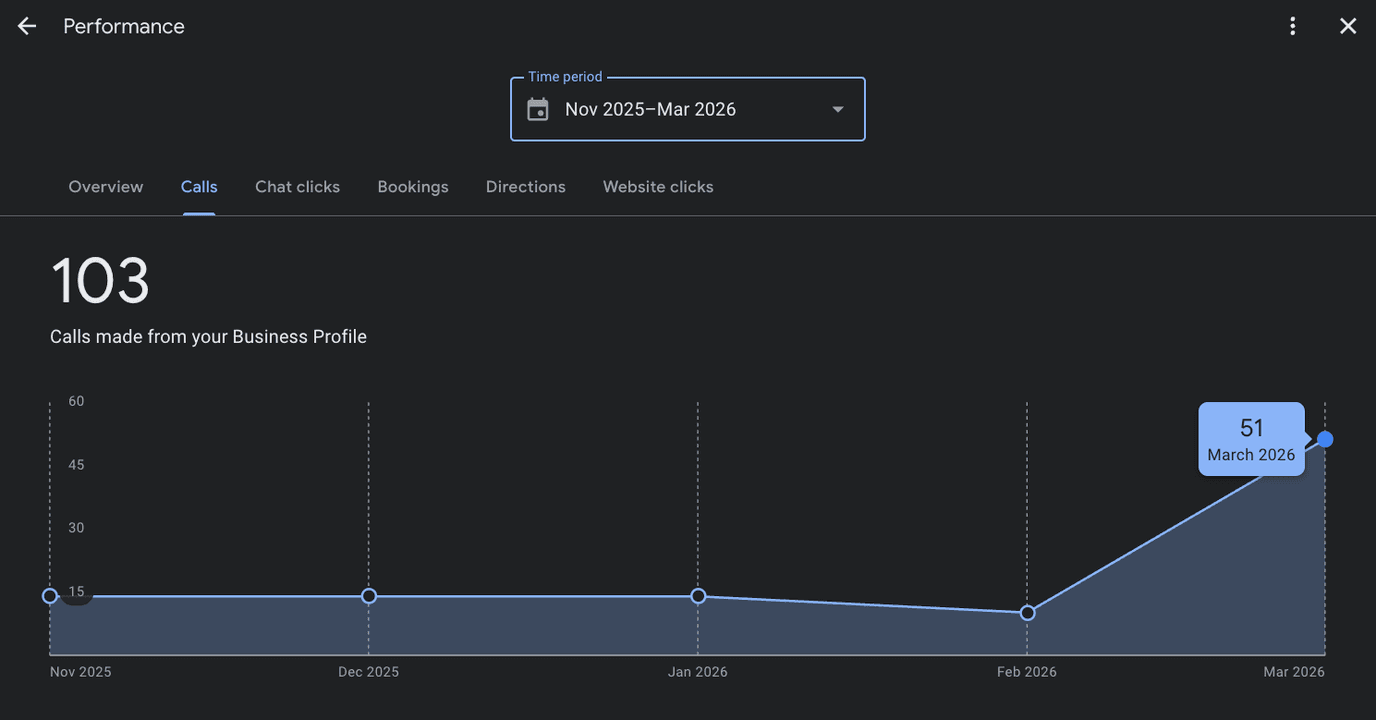Open the three-dot more options menu
This screenshot has height=720, width=1376.
pyautogui.click(x=1293, y=26)
